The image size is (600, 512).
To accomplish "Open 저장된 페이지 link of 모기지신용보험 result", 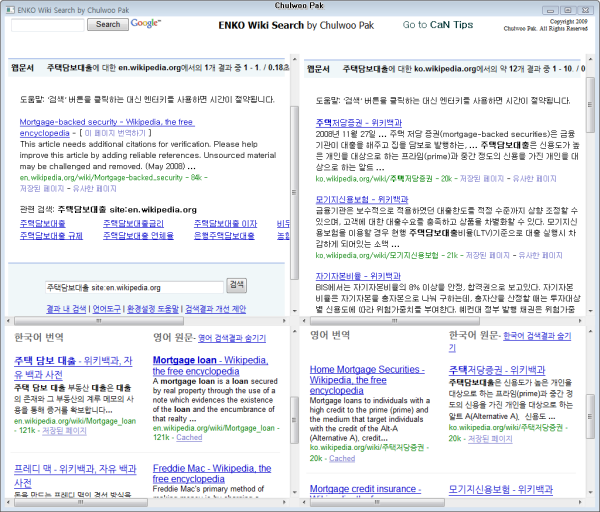I will 488,255.
